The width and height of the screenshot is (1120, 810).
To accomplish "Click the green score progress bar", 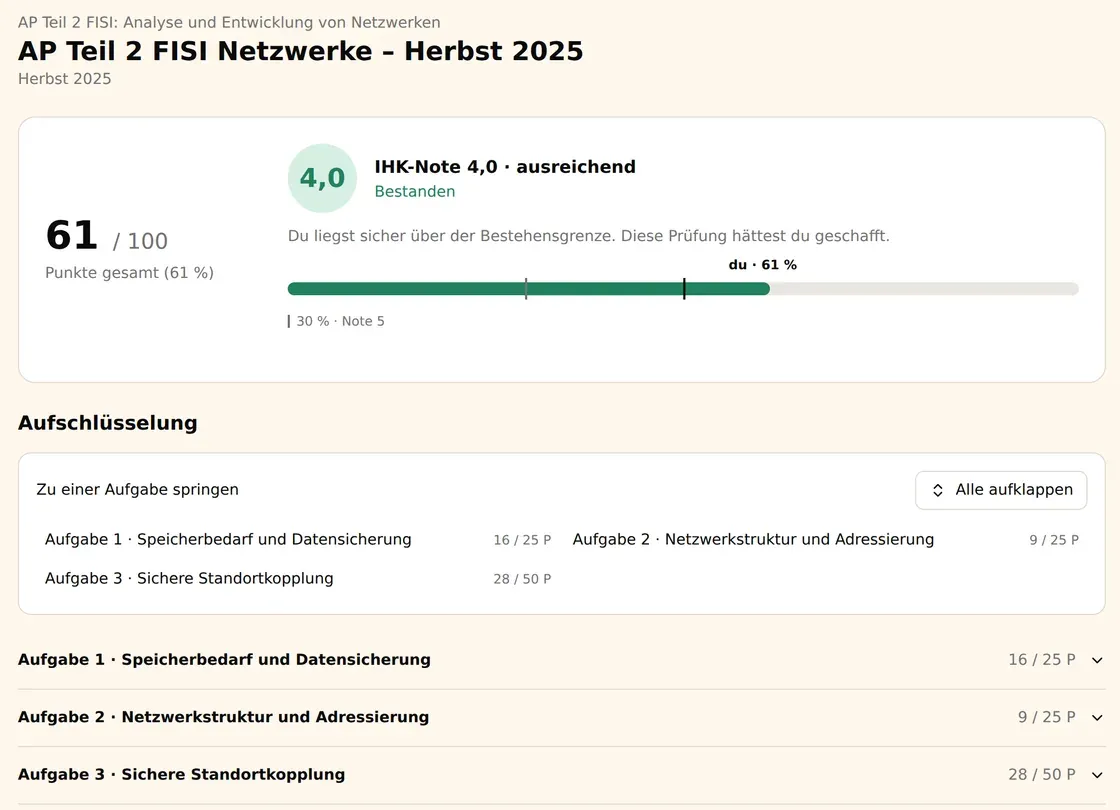I will (x=529, y=289).
